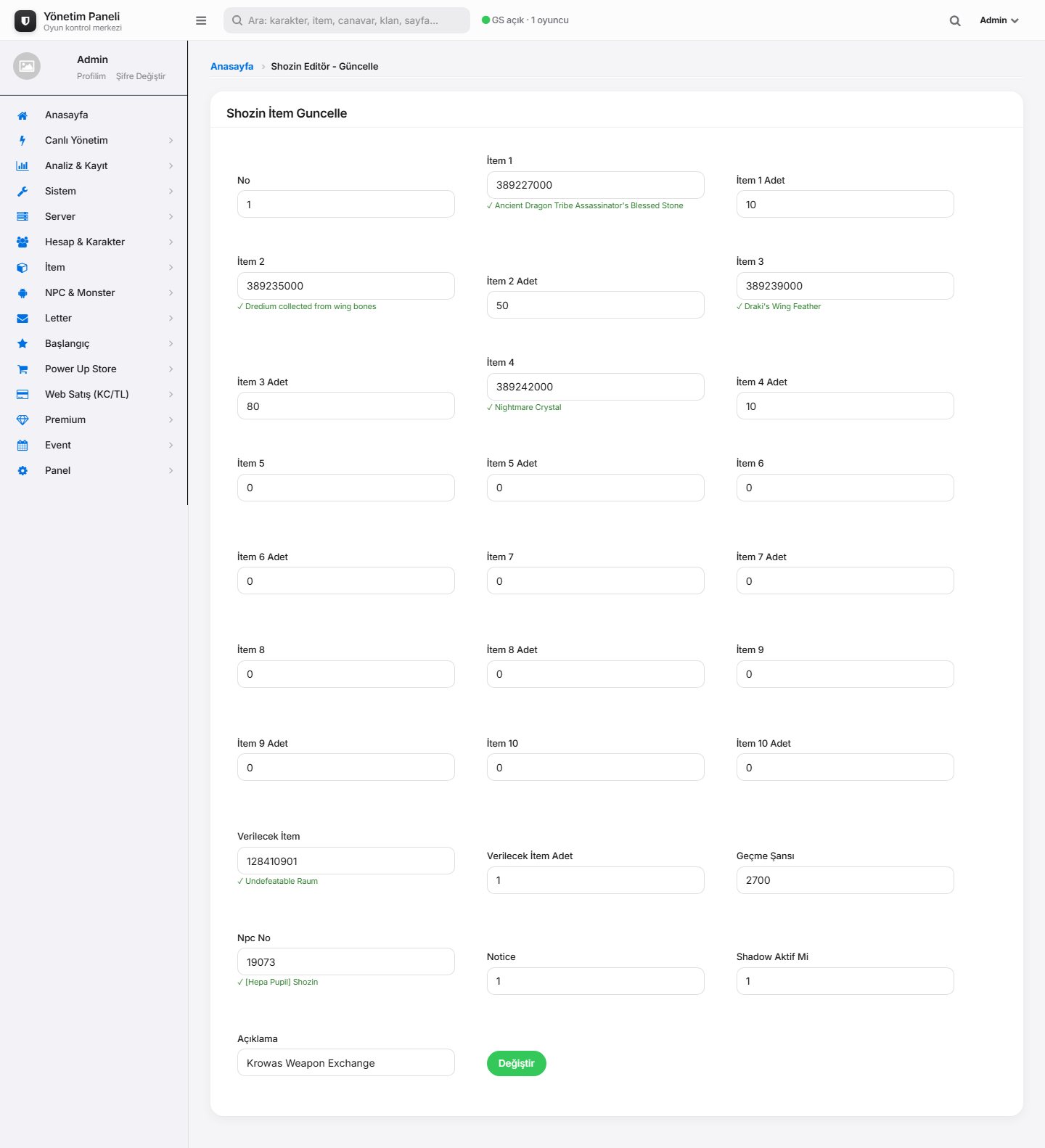Viewport: 1045px width, 1148px height.
Task: Expand the Web Satış (KC/TL) chevron
Action: click(171, 395)
